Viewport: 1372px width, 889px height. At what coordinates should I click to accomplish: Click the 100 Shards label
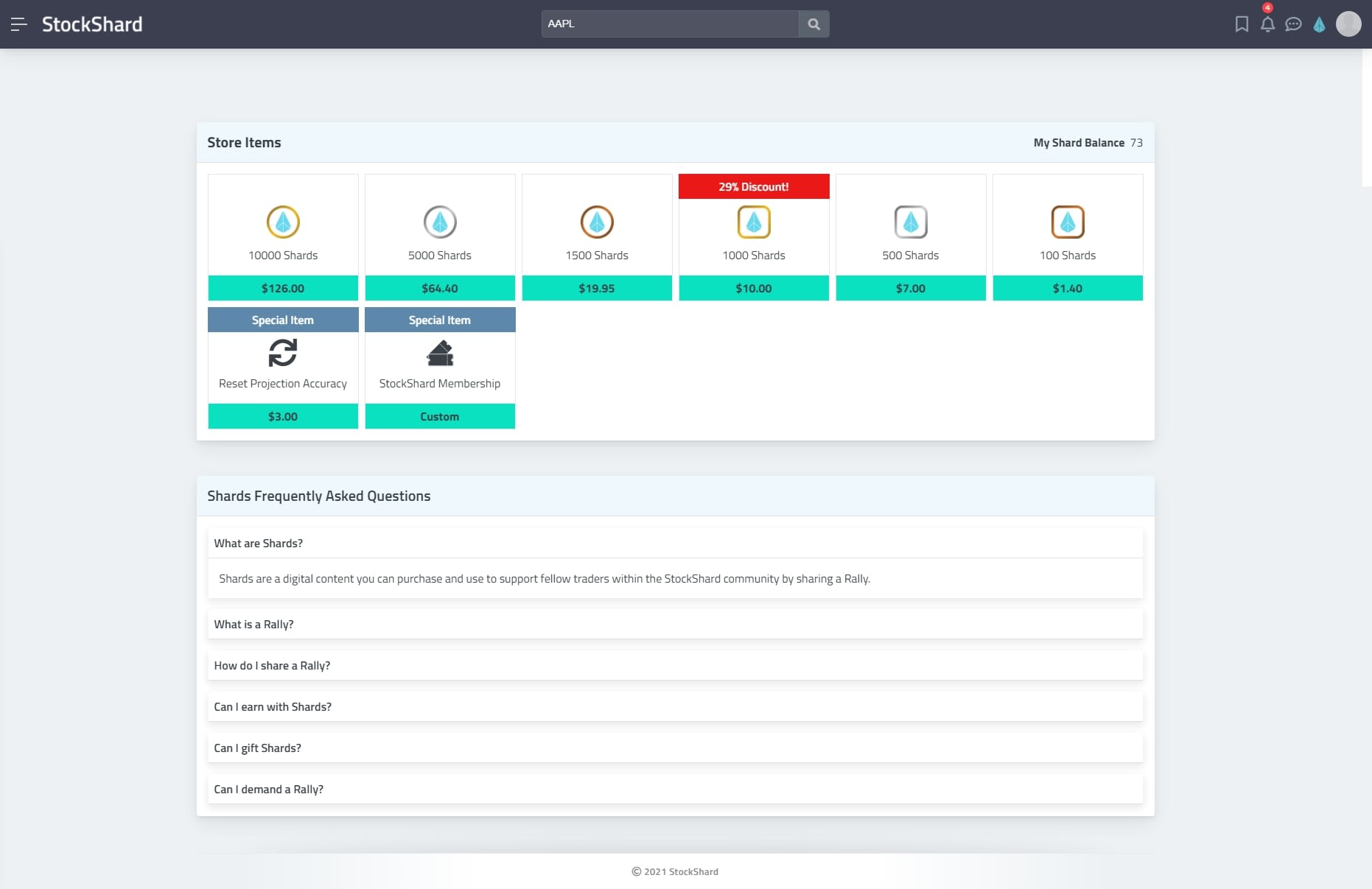1068,255
